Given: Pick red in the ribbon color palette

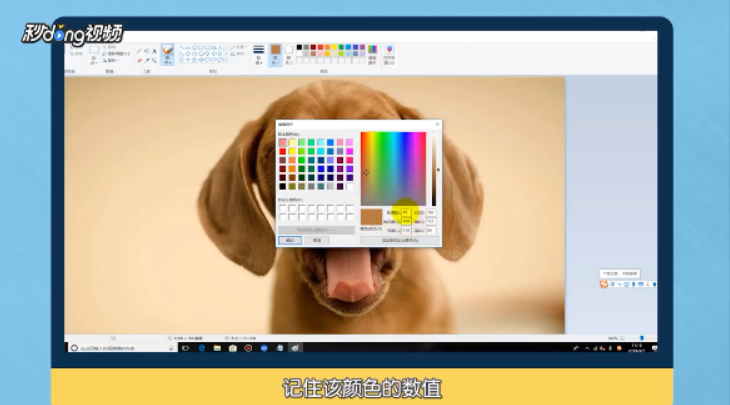Looking at the screenshot, I should coord(320,47).
